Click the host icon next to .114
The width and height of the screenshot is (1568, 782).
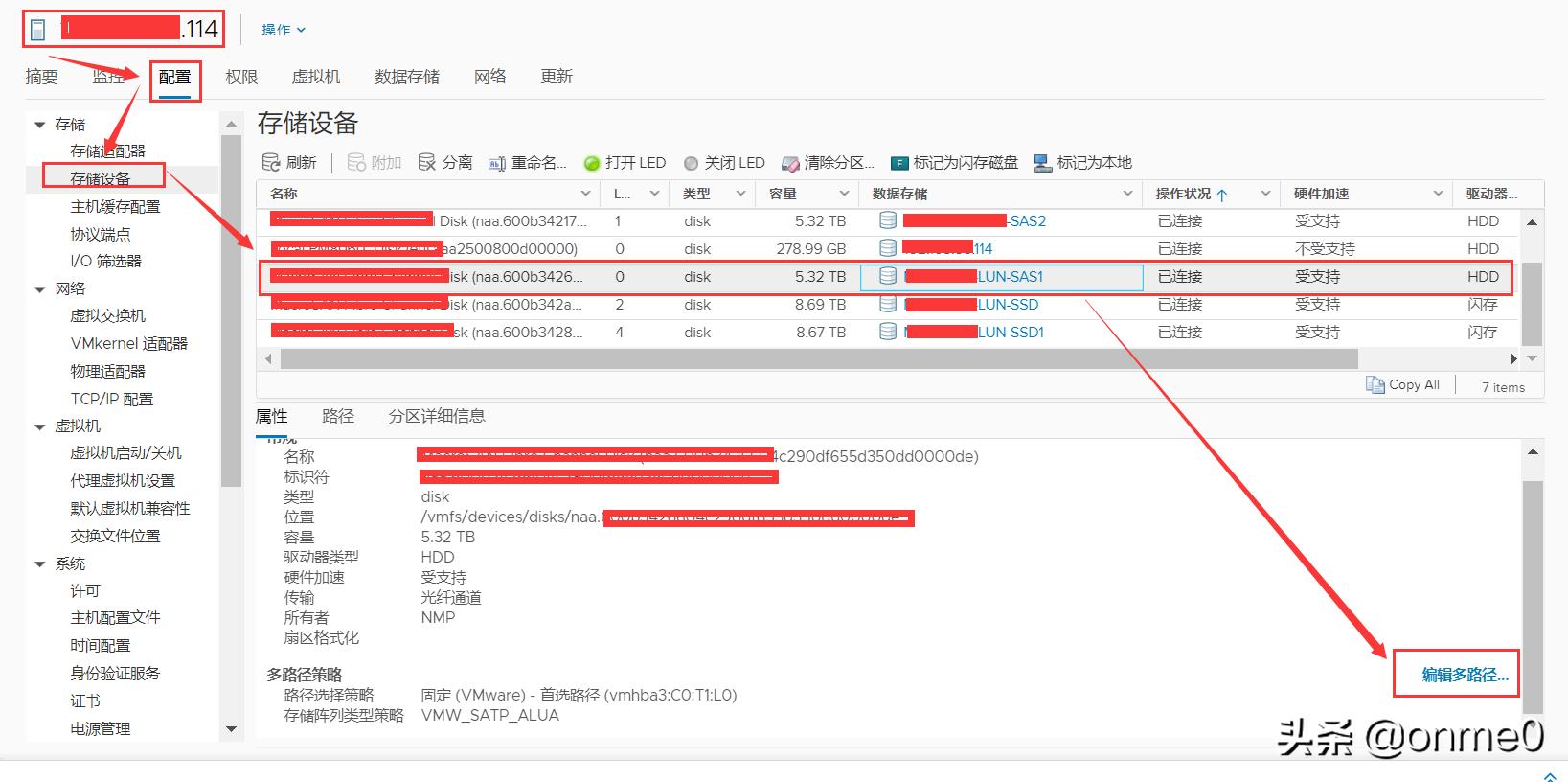37,30
